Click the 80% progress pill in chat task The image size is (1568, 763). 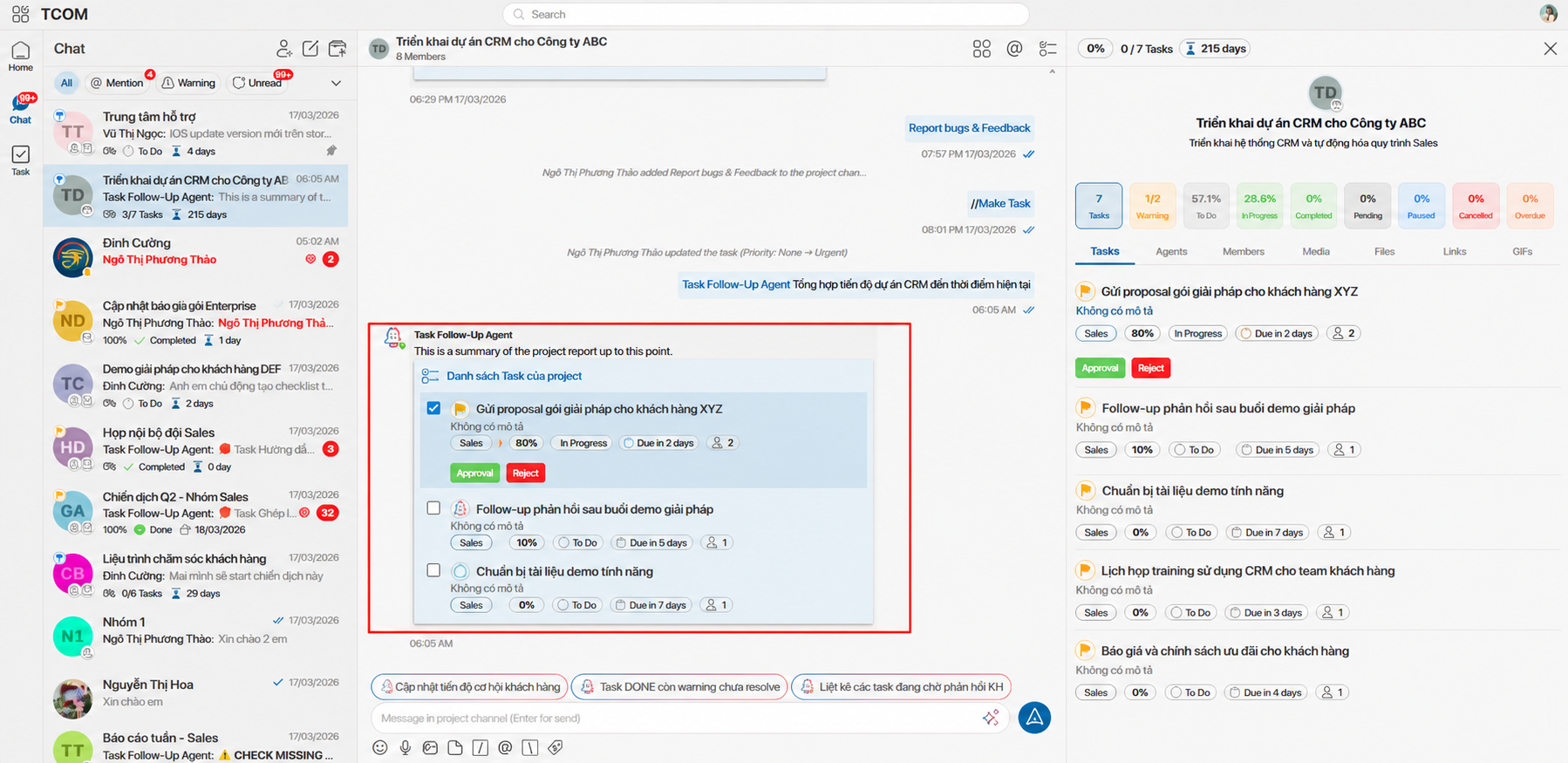(526, 443)
